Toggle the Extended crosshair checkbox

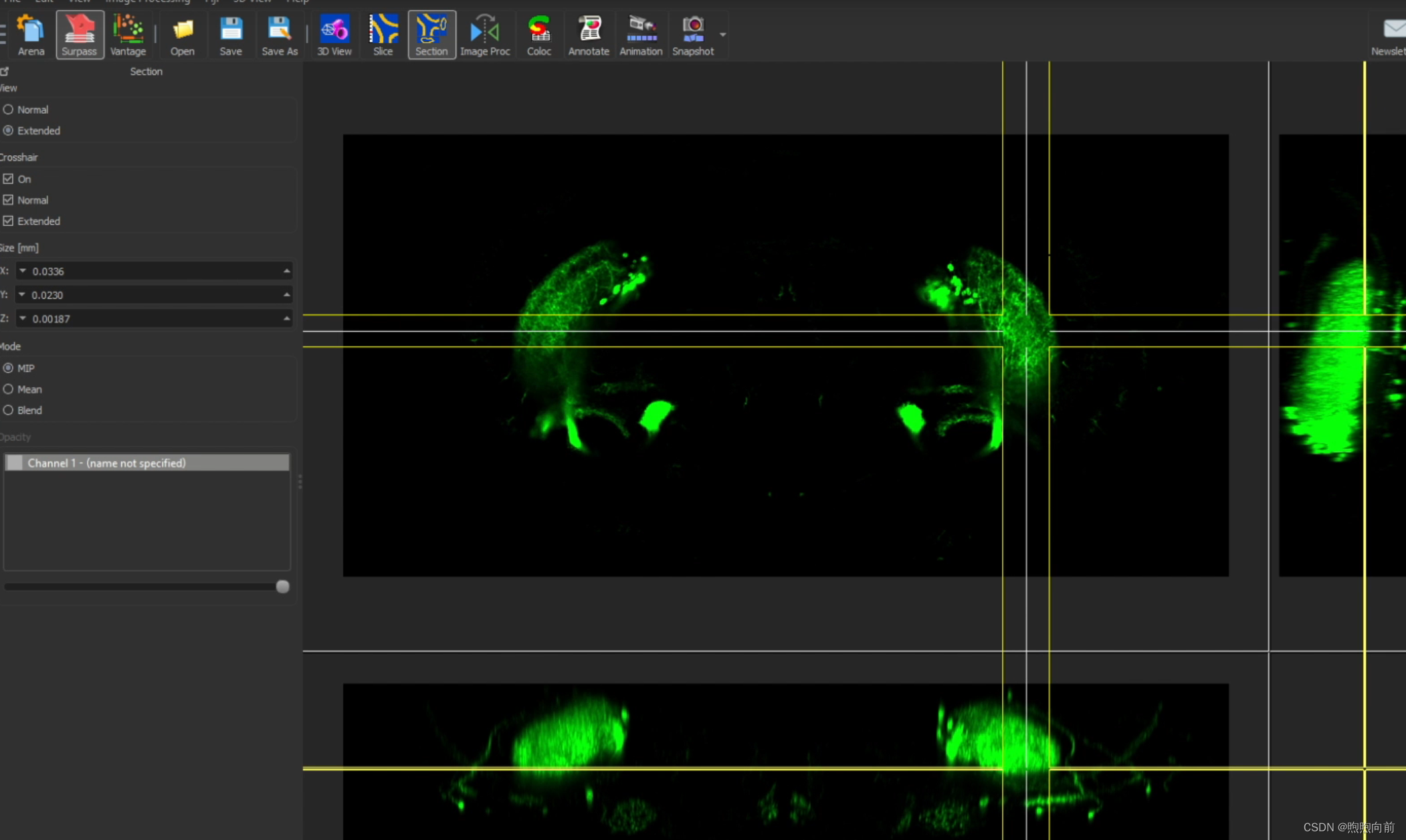(9, 221)
